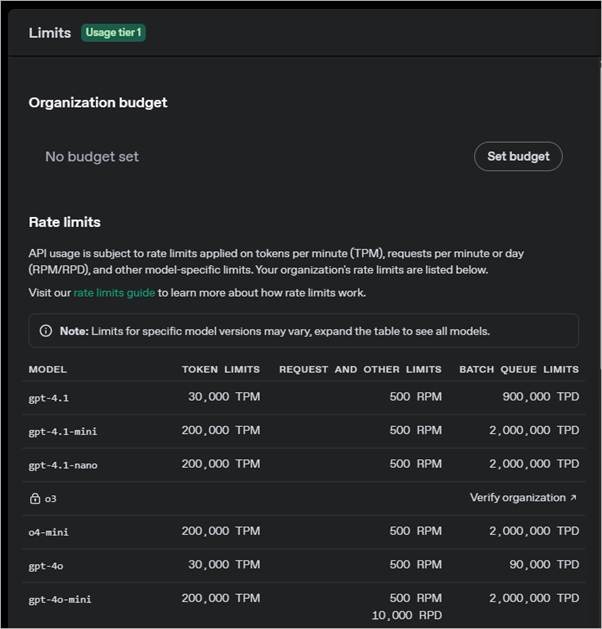Select the o3 model name
Viewport: 602px width, 629px height.
click(x=51, y=499)
